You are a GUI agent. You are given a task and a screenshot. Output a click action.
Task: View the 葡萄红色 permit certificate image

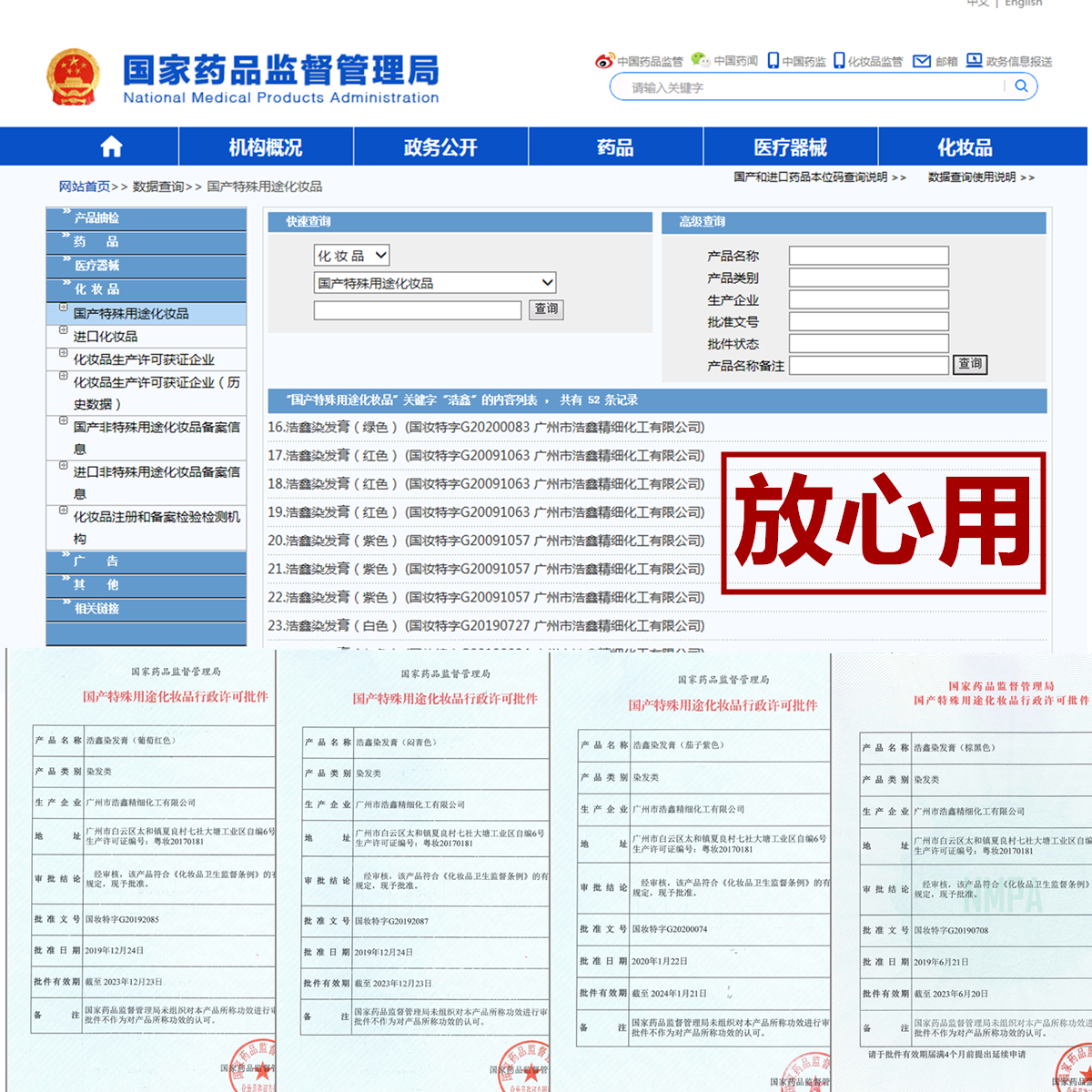tap(141, 871)
